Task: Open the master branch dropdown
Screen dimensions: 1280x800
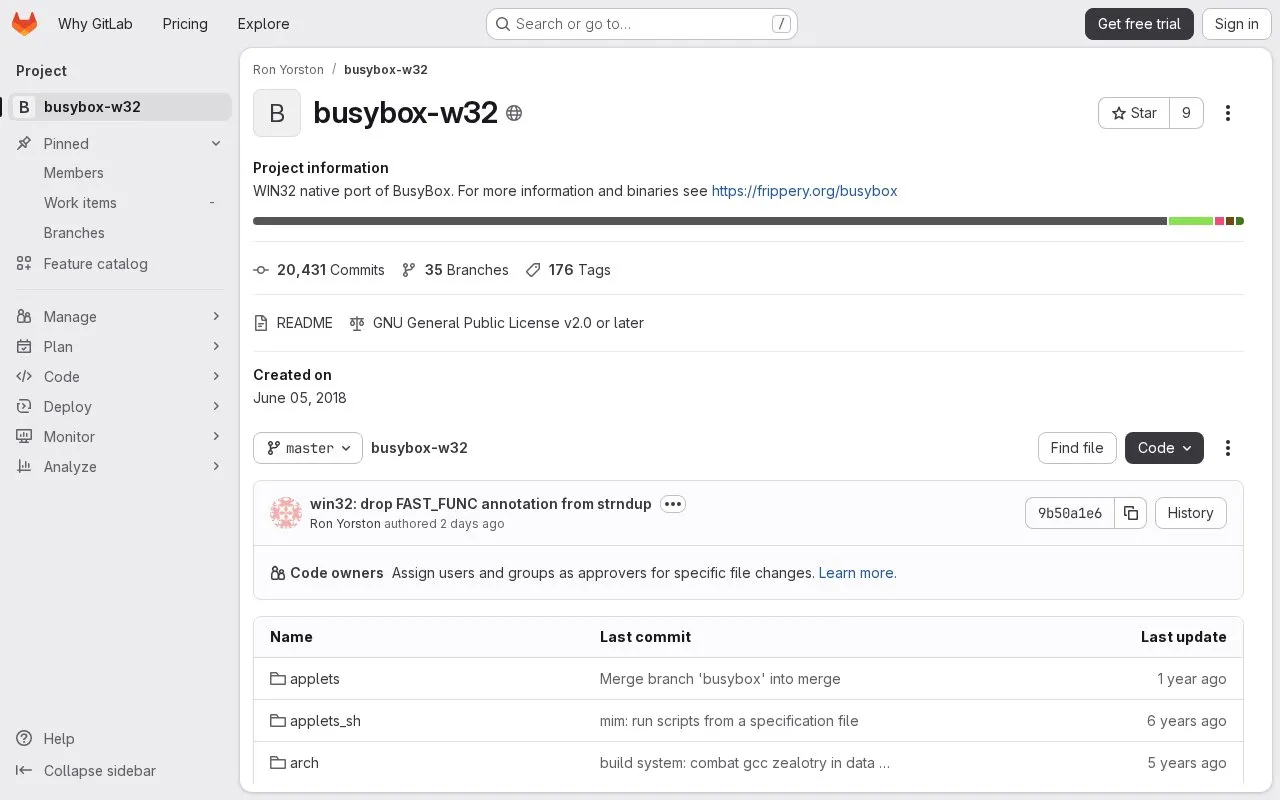Action: [307, 448]
